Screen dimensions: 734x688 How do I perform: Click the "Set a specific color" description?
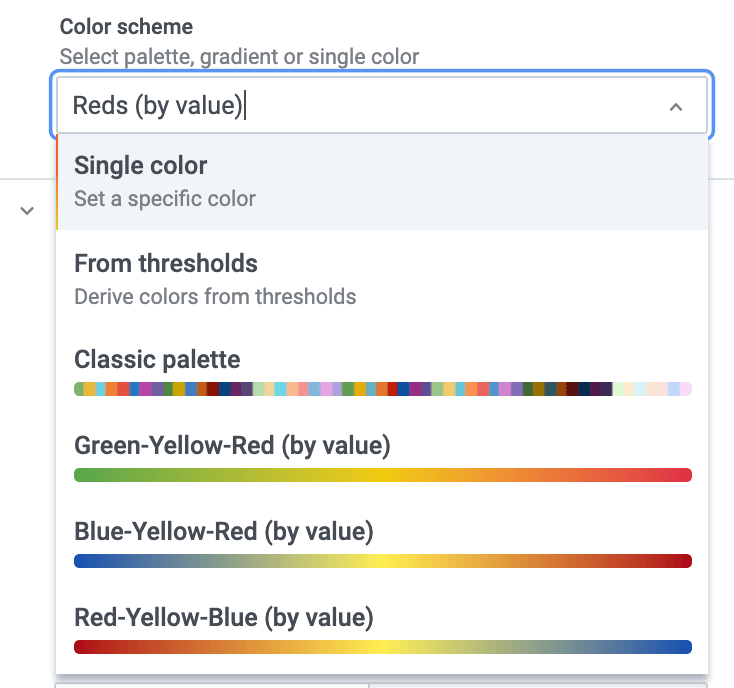165,198
